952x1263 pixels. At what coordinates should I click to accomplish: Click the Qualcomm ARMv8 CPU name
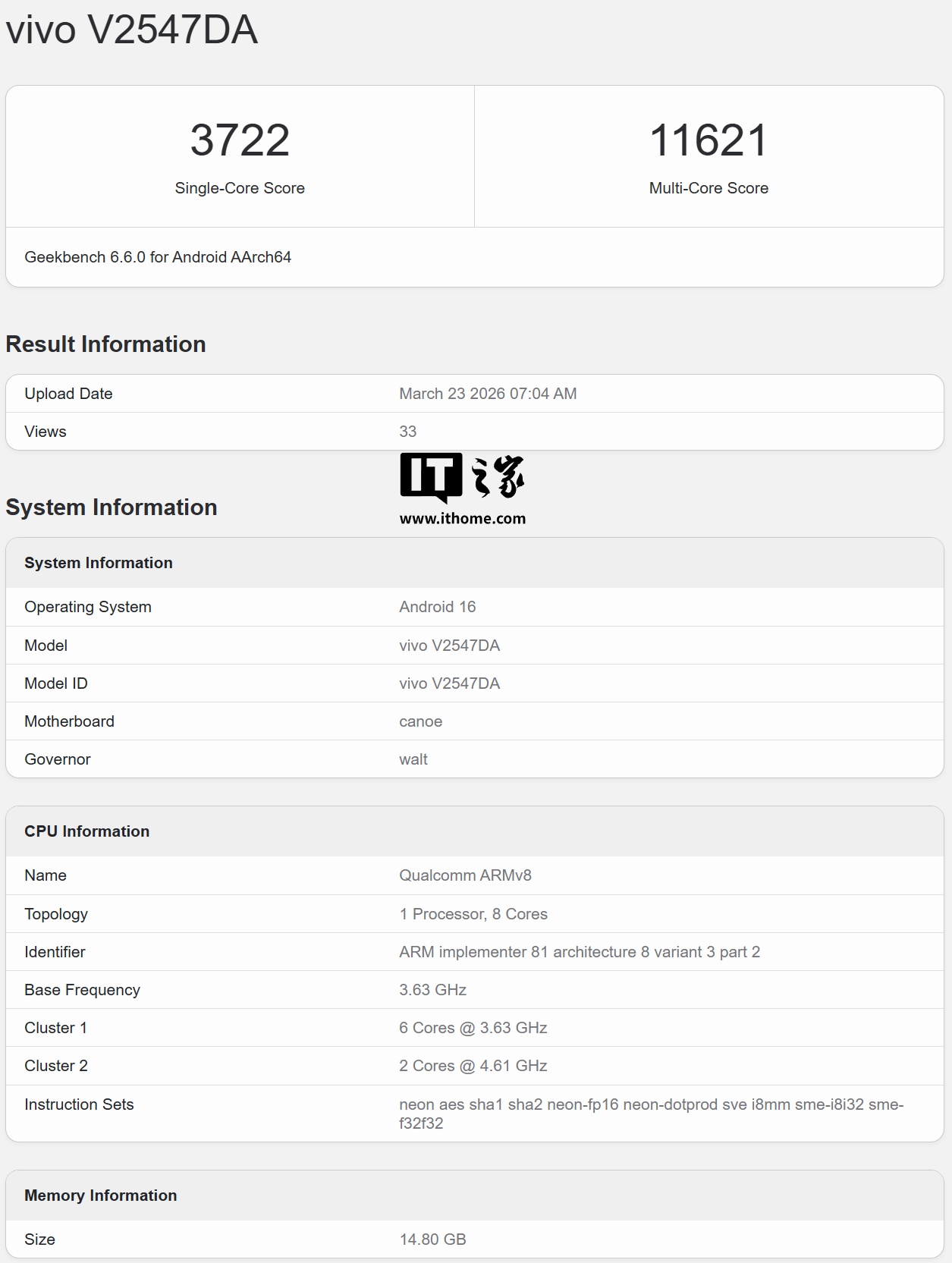(465, 875)
